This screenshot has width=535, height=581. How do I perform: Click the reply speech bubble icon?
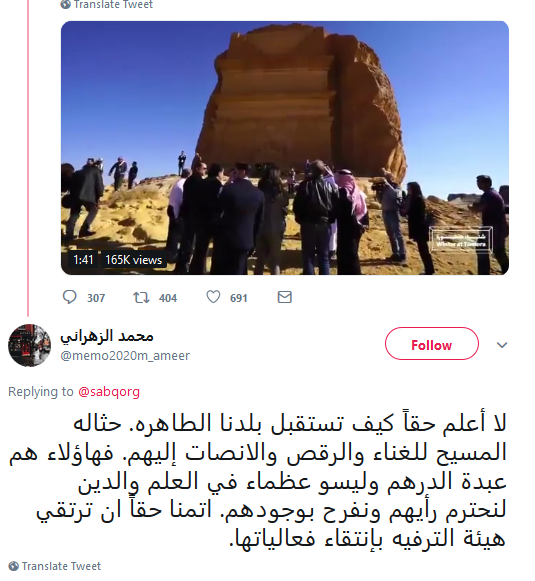pyautogui.click(x=69, y=297)
